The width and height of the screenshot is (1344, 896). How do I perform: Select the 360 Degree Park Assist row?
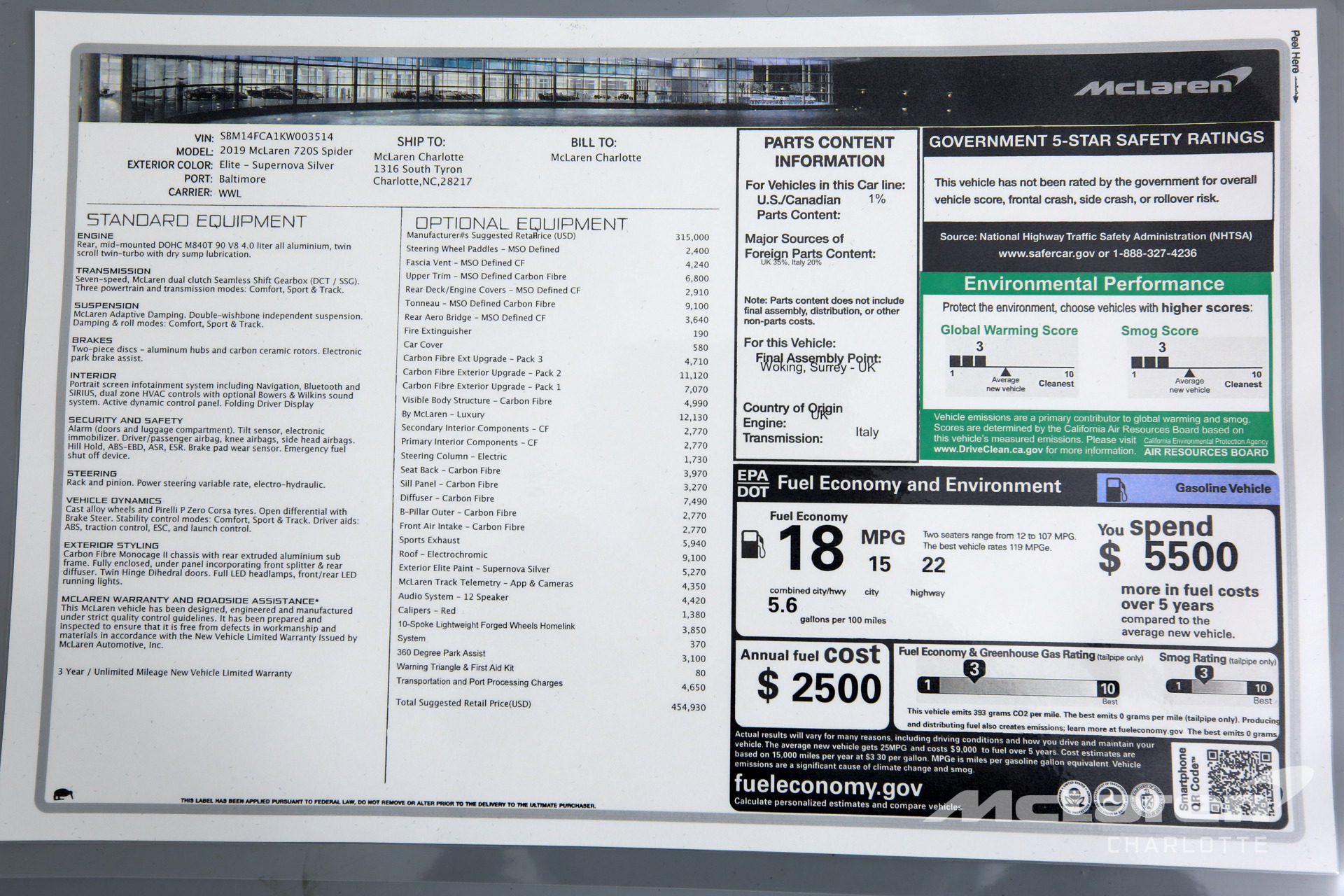(551, 655)
